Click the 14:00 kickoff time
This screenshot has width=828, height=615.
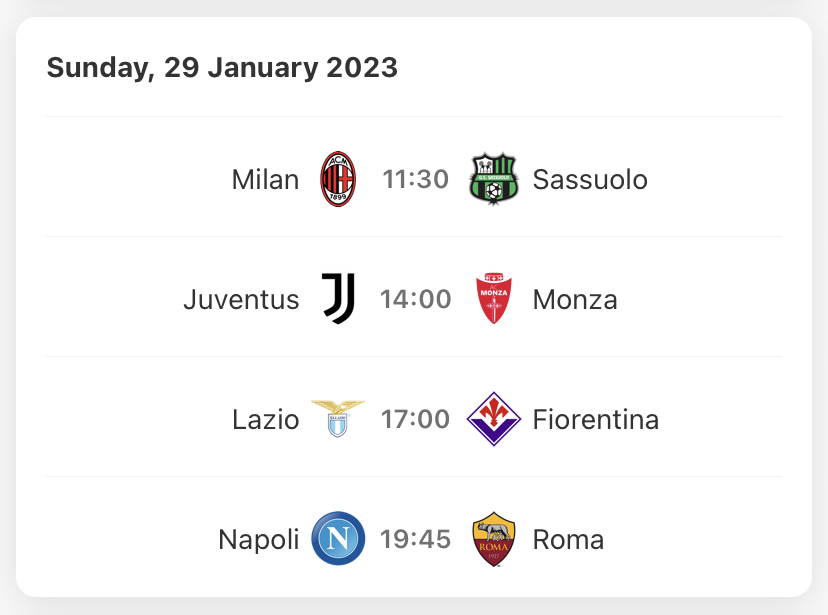[x=416, y=299]
